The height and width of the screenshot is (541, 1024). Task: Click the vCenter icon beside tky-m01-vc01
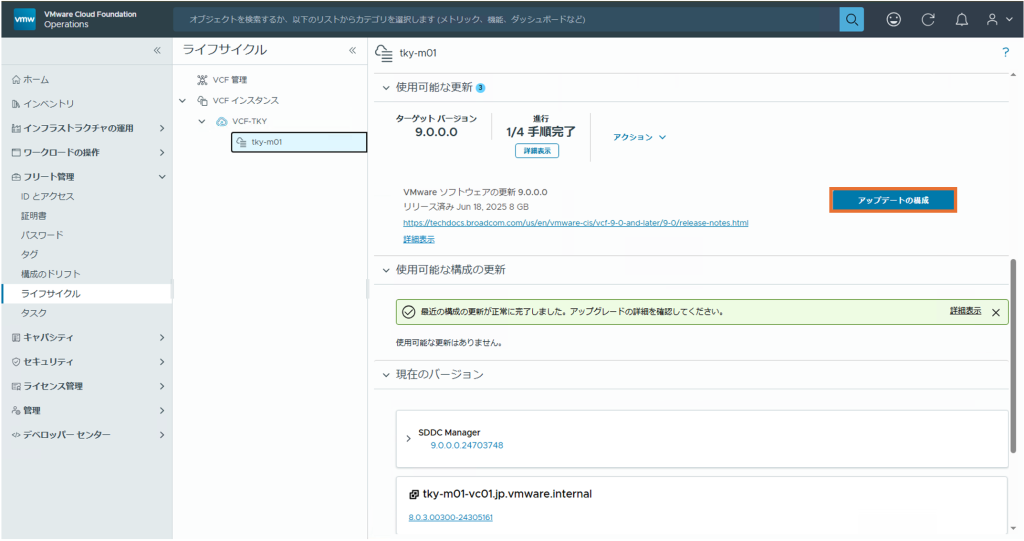pyautogui.click(x=414, y=495)
